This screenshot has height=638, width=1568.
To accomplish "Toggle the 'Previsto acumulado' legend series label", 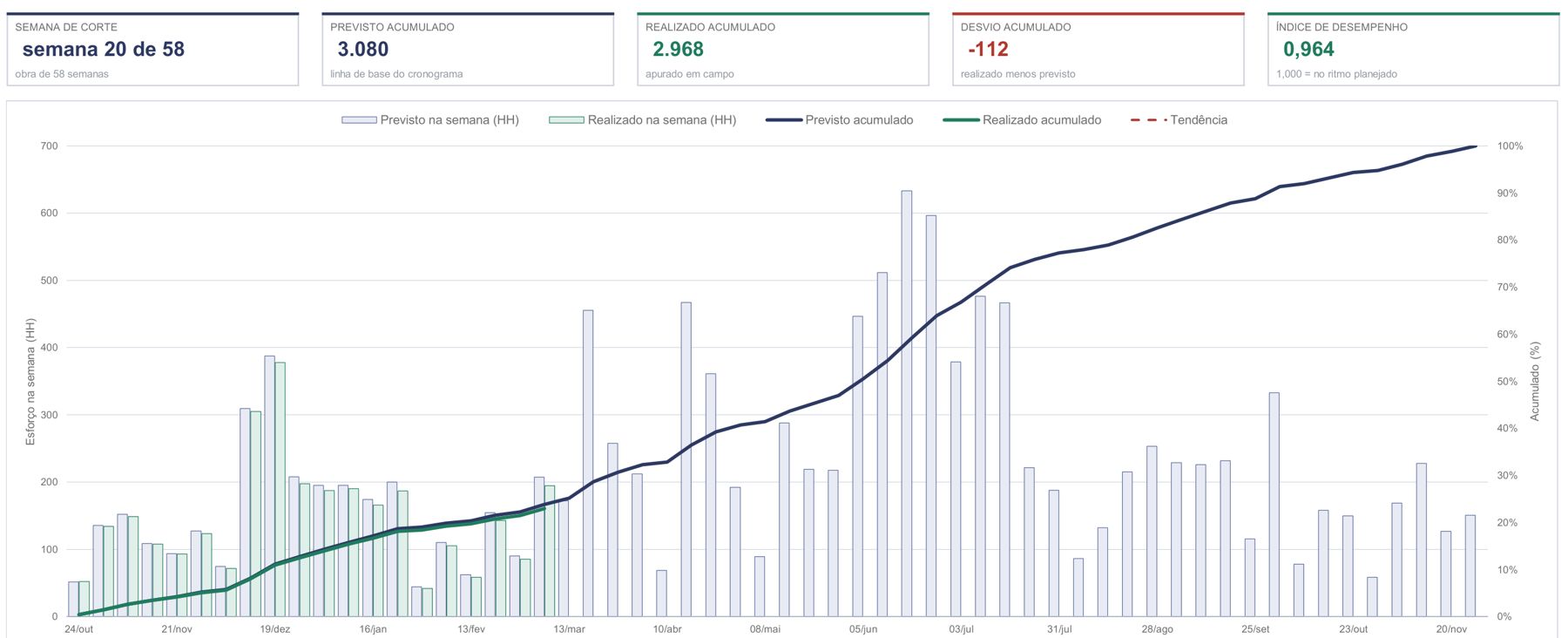I will [x=859, y=120].
